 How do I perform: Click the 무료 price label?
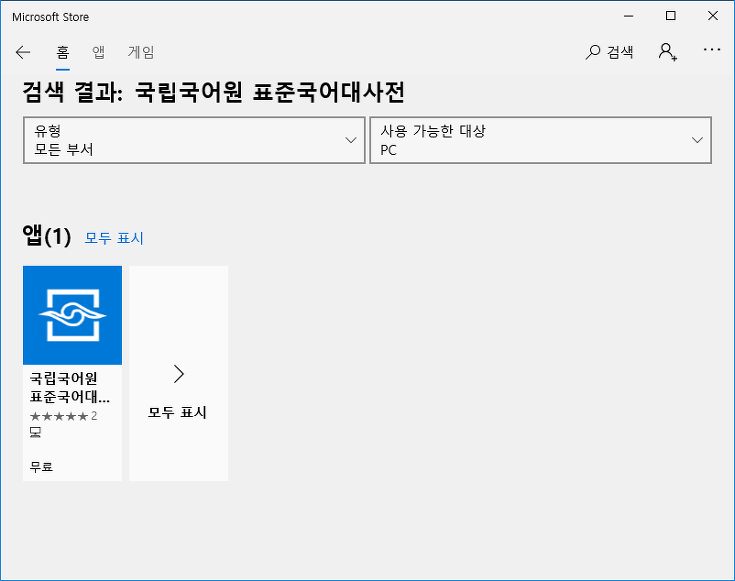(x=41, y=467)
